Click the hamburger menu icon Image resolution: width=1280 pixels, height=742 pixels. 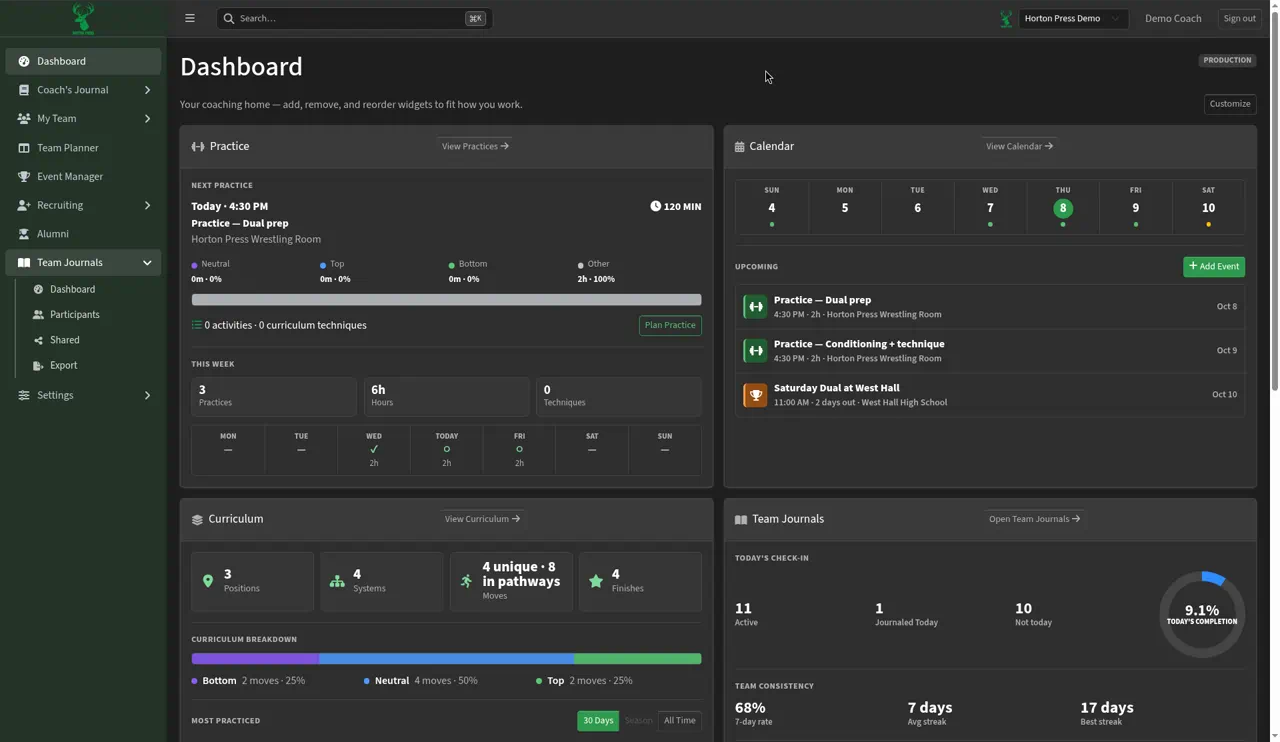tap(190, 18)
